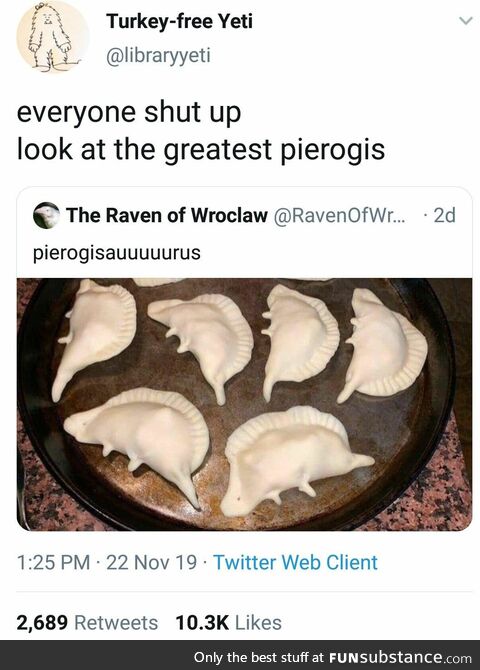Open Turkey-free Yeti profile avatar

click(53, 37)
